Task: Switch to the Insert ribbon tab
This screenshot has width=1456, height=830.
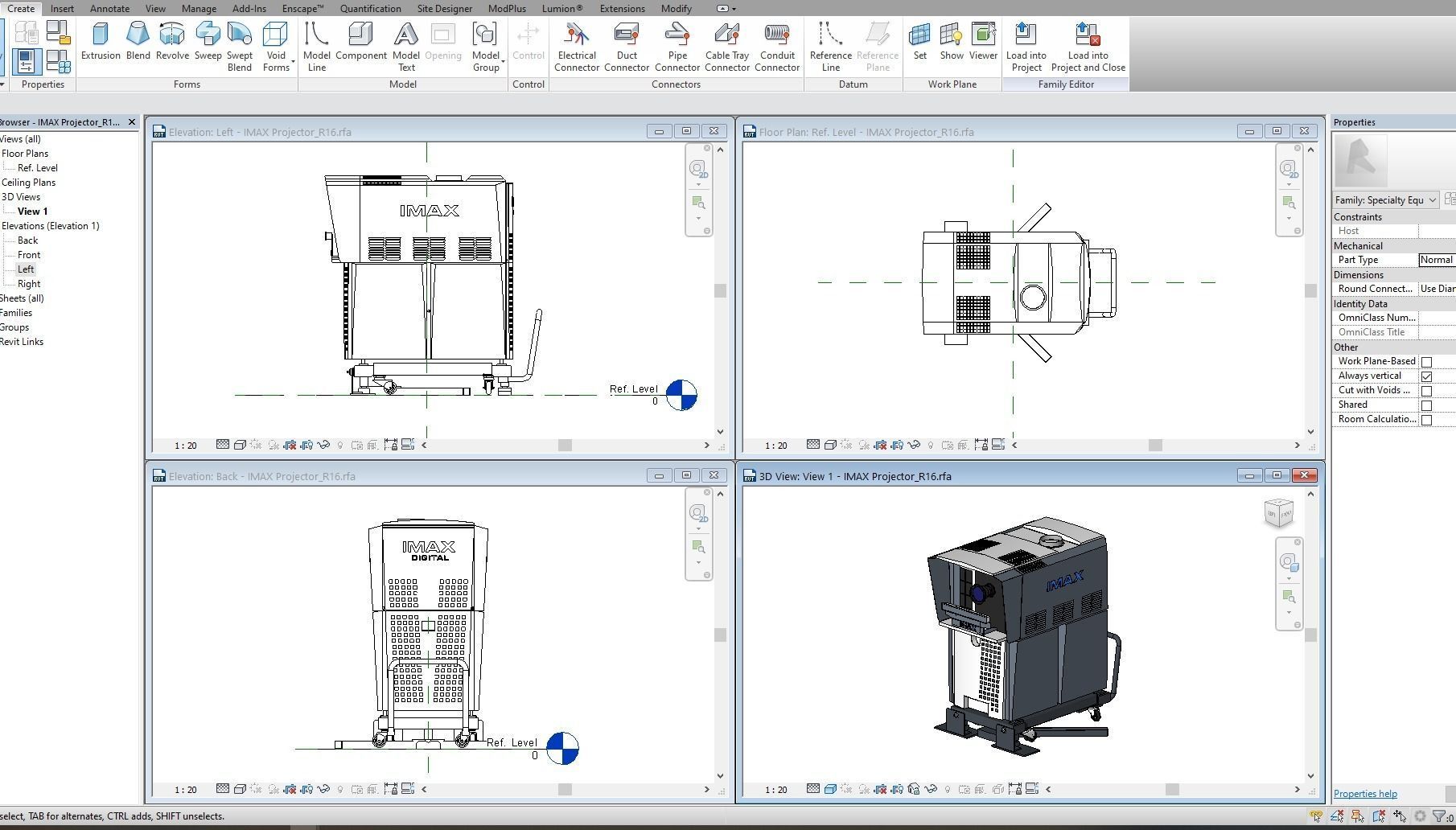Action: 62,9
